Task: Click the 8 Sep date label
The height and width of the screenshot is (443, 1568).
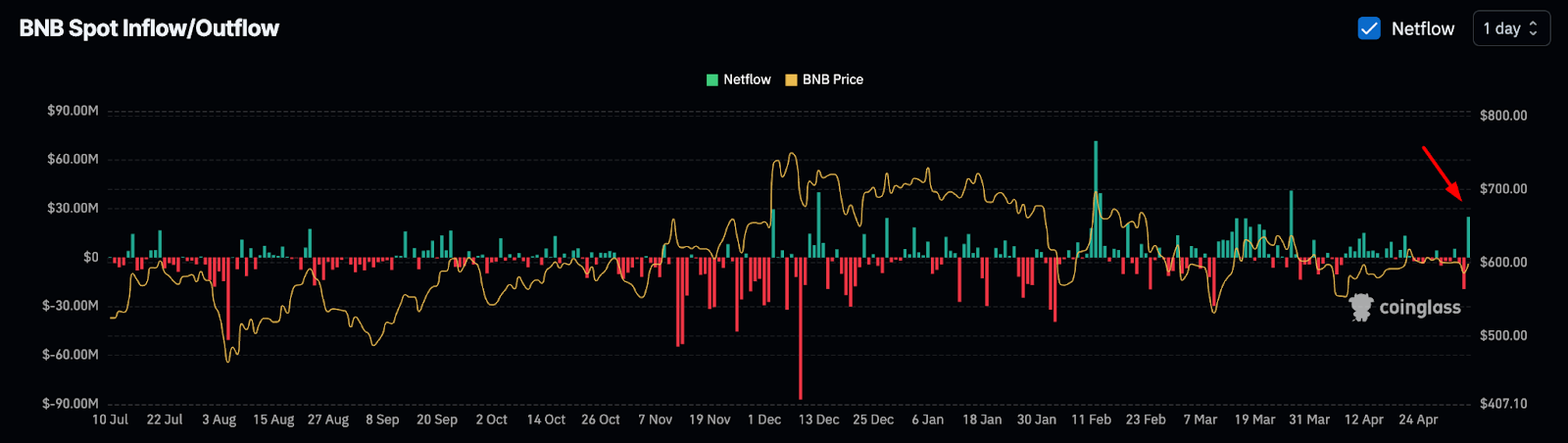Action: pos(382,419)
